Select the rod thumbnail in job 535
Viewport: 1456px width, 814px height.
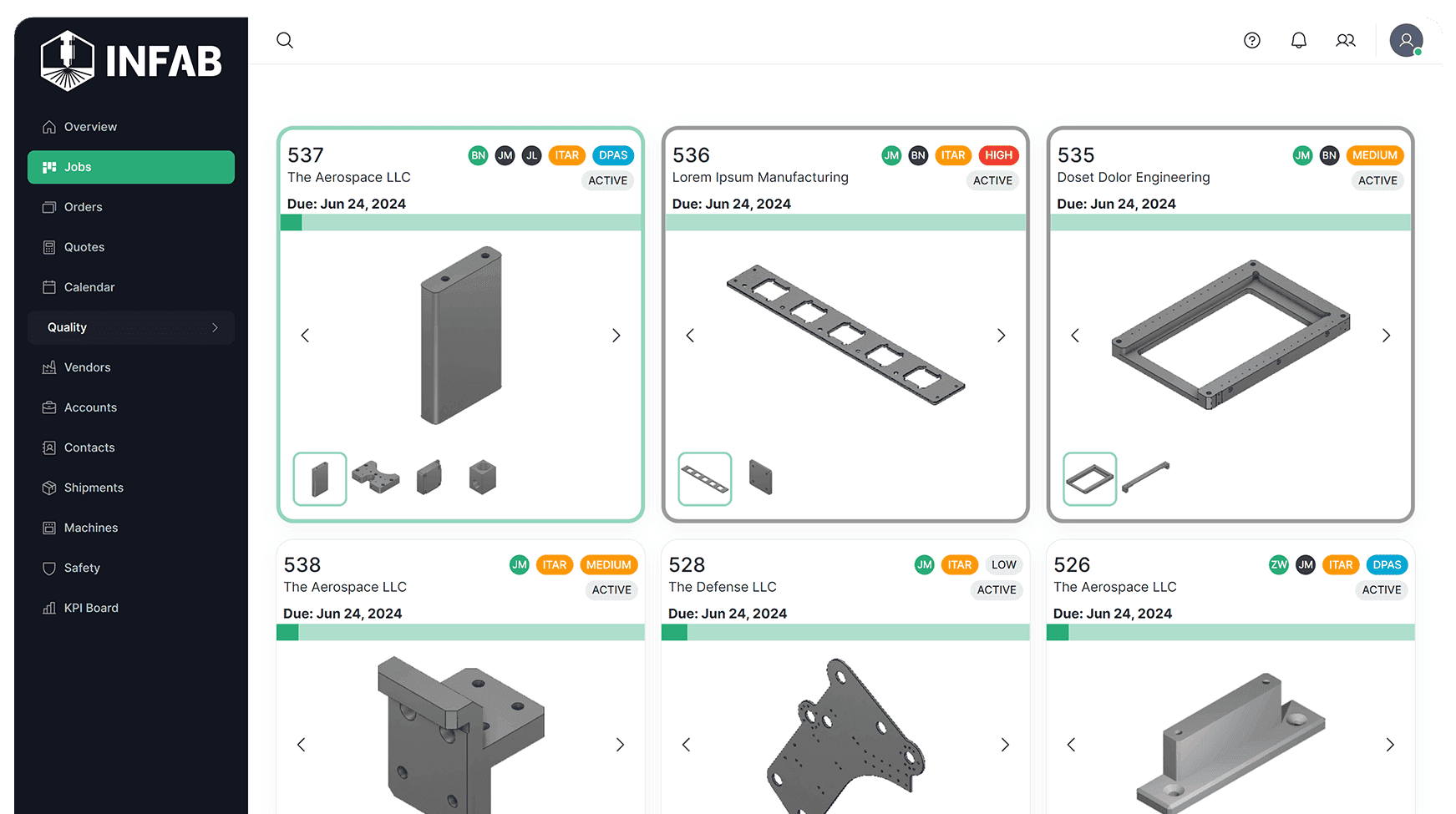[x=1145, y=478]
